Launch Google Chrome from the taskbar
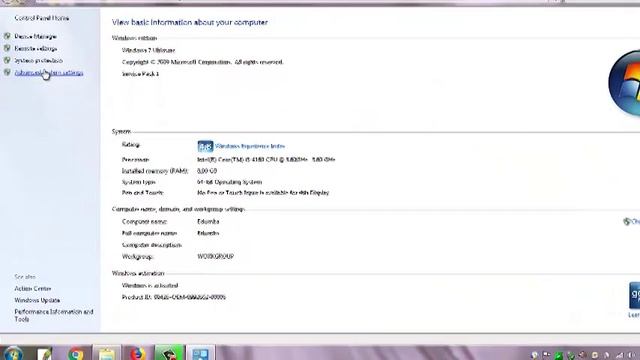Image resolution: width=640 pixels, height=360 pixels. coord(76,353)
